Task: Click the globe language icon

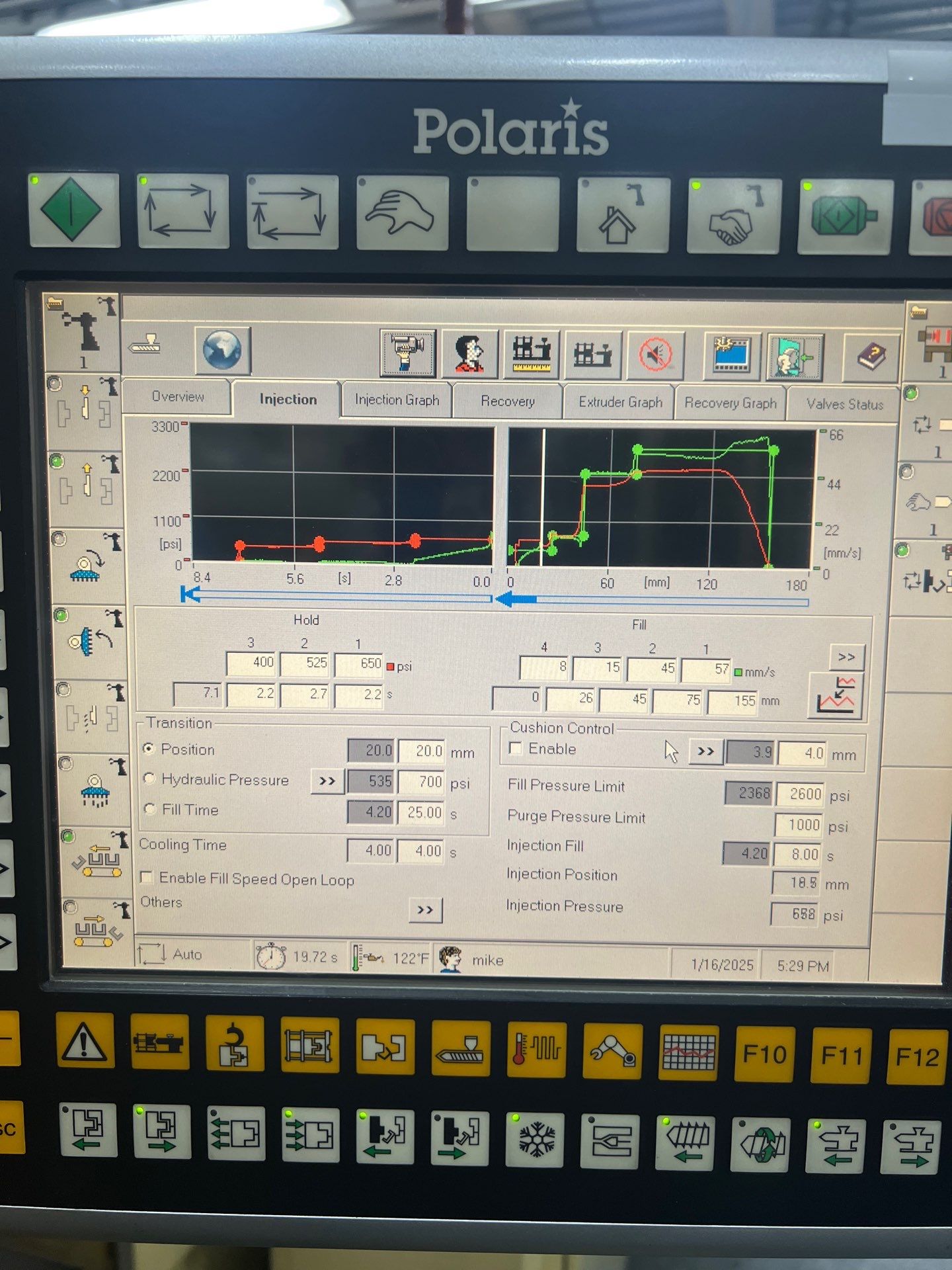Action: pyautogui.click(x=223, y=351)
